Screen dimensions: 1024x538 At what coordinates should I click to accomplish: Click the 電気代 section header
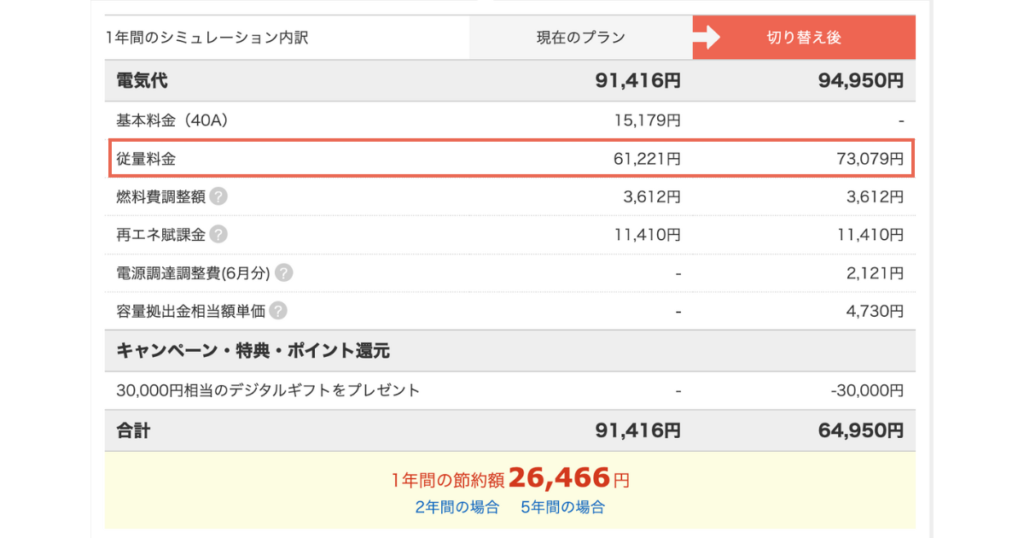click(142, 81)
